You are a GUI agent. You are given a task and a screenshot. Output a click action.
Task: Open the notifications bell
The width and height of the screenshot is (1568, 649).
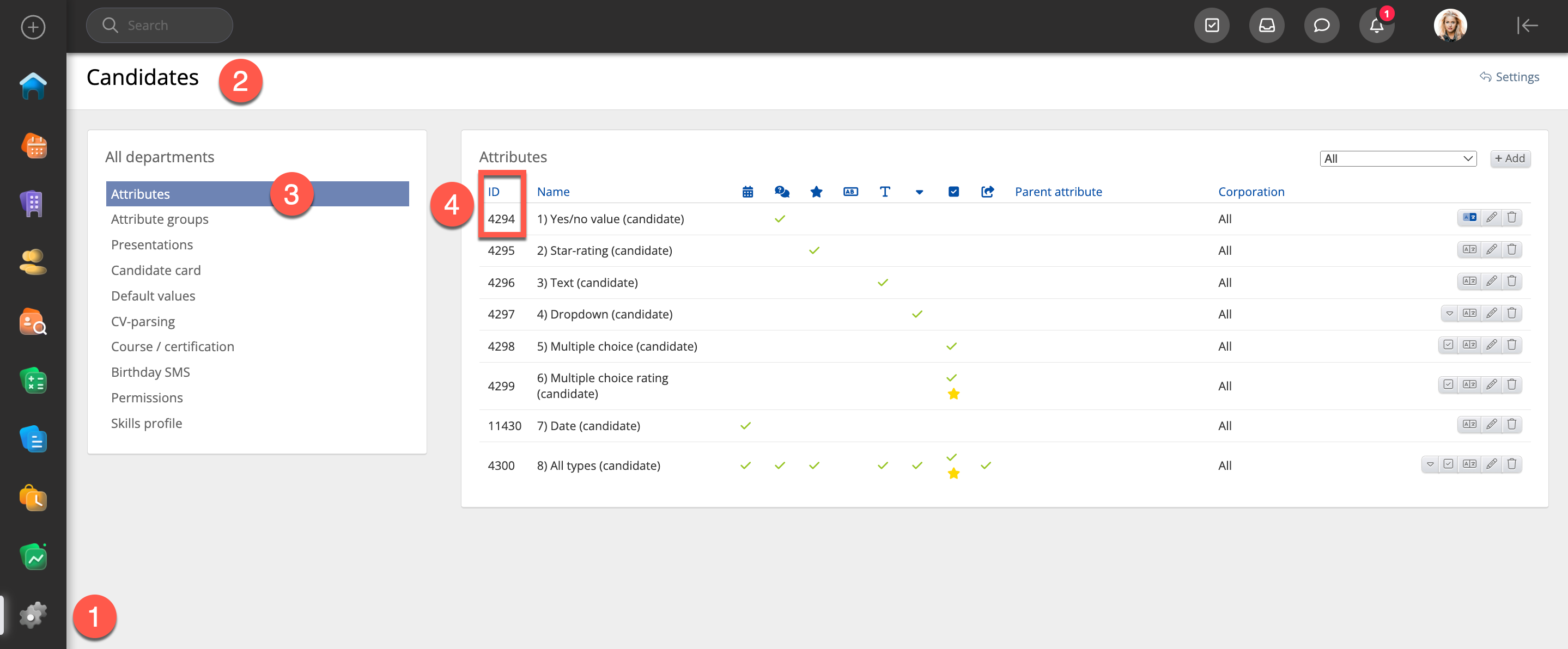(1376, 26)
